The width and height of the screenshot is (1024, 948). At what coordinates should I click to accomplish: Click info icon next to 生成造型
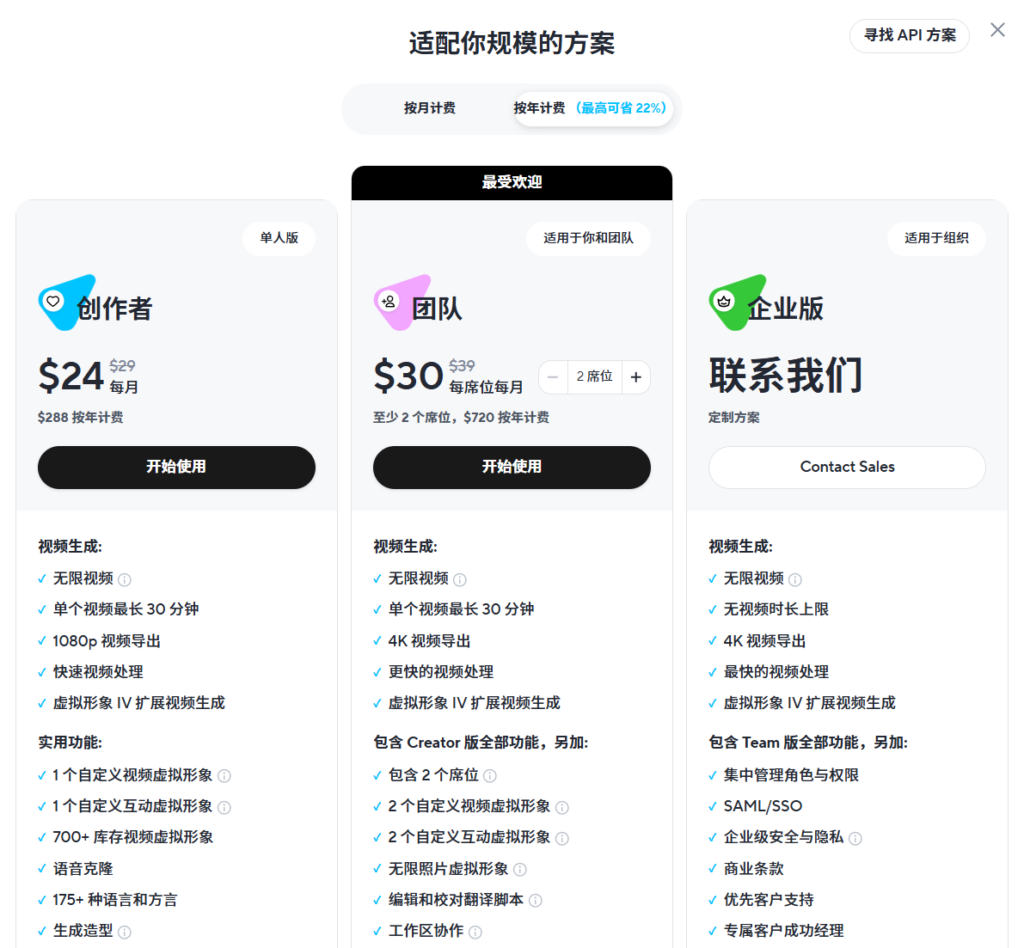125,931
